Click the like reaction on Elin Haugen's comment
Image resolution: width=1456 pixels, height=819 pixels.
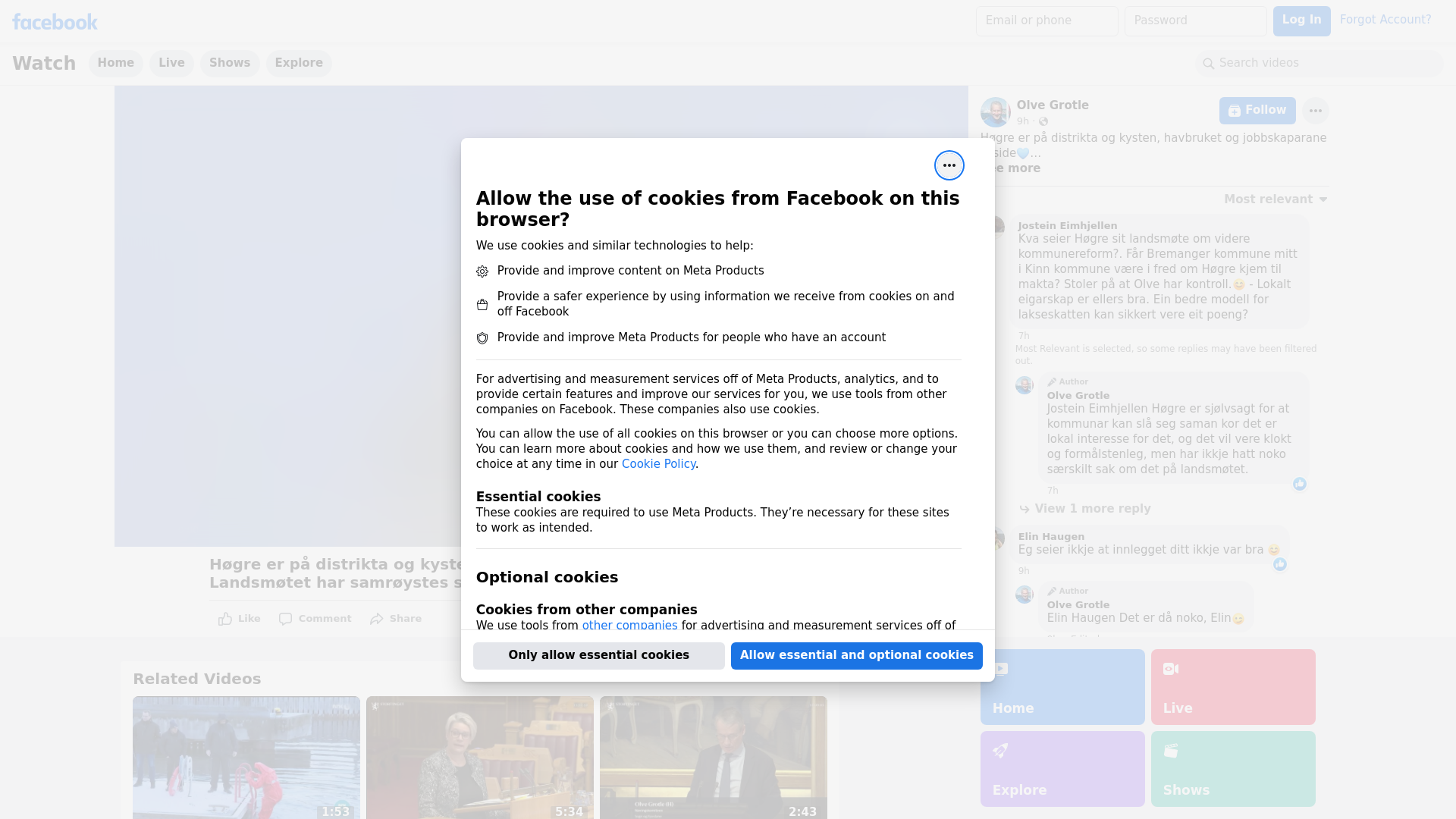tap(1280, 564)
